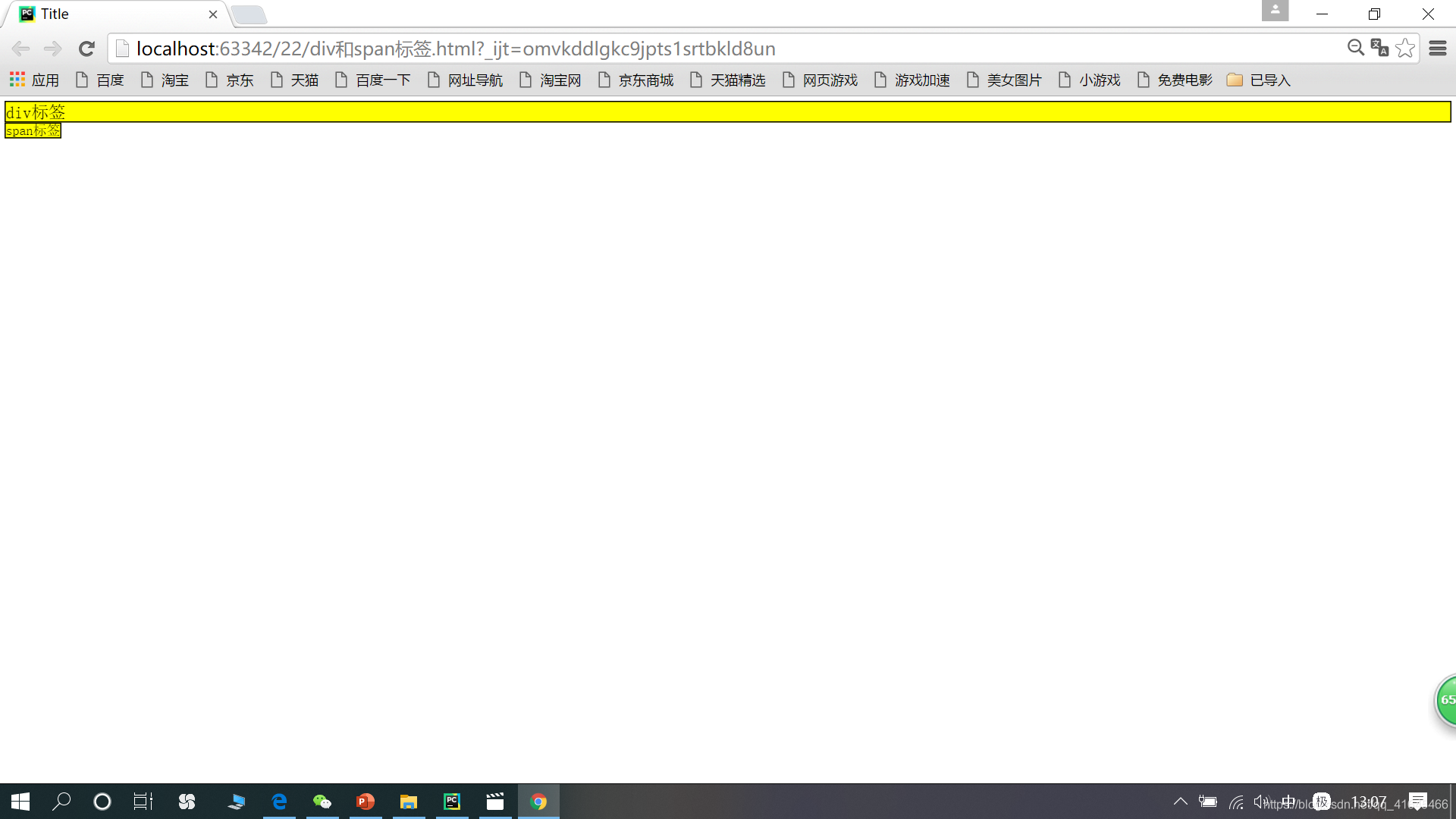
Task: Open the Chrome hamburger menu
Action: pyautogui.click(x=1437, y=49)
